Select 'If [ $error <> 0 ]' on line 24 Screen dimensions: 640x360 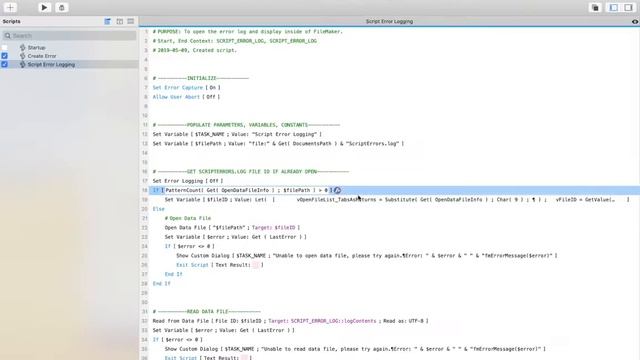(189, 247)
